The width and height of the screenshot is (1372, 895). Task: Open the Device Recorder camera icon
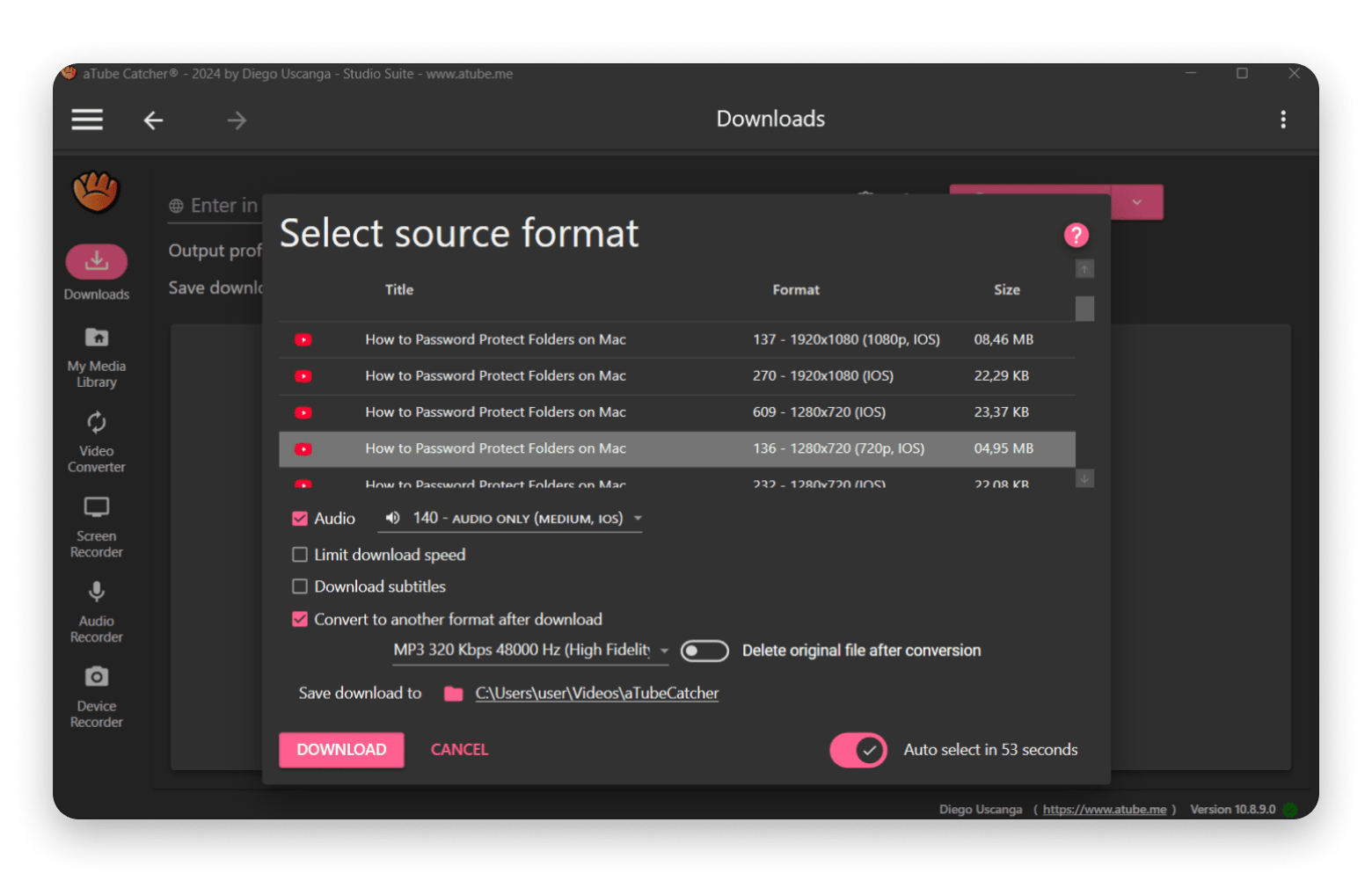(x=97, y=676)
